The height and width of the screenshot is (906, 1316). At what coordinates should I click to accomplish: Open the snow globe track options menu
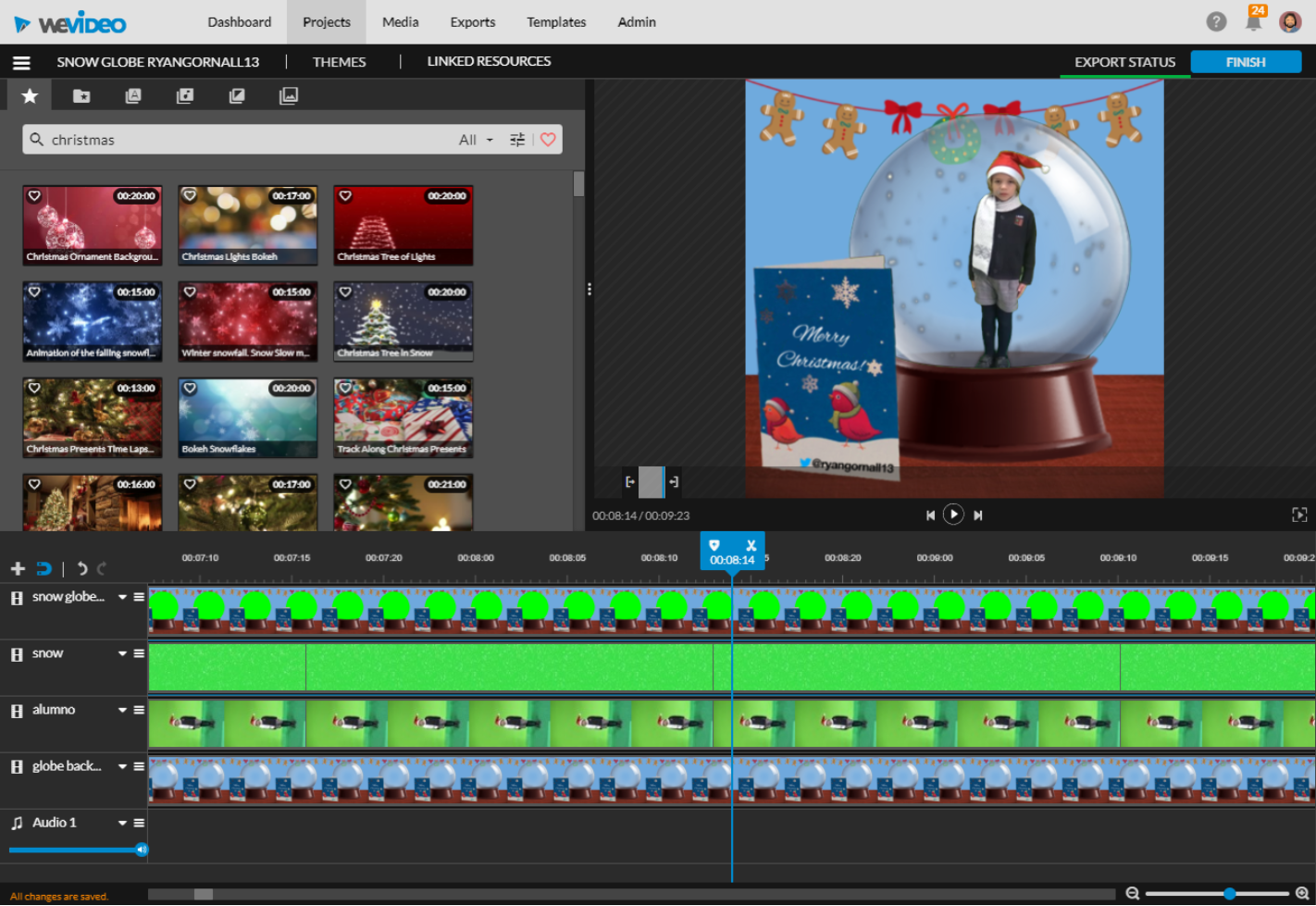tap(139, 597)
